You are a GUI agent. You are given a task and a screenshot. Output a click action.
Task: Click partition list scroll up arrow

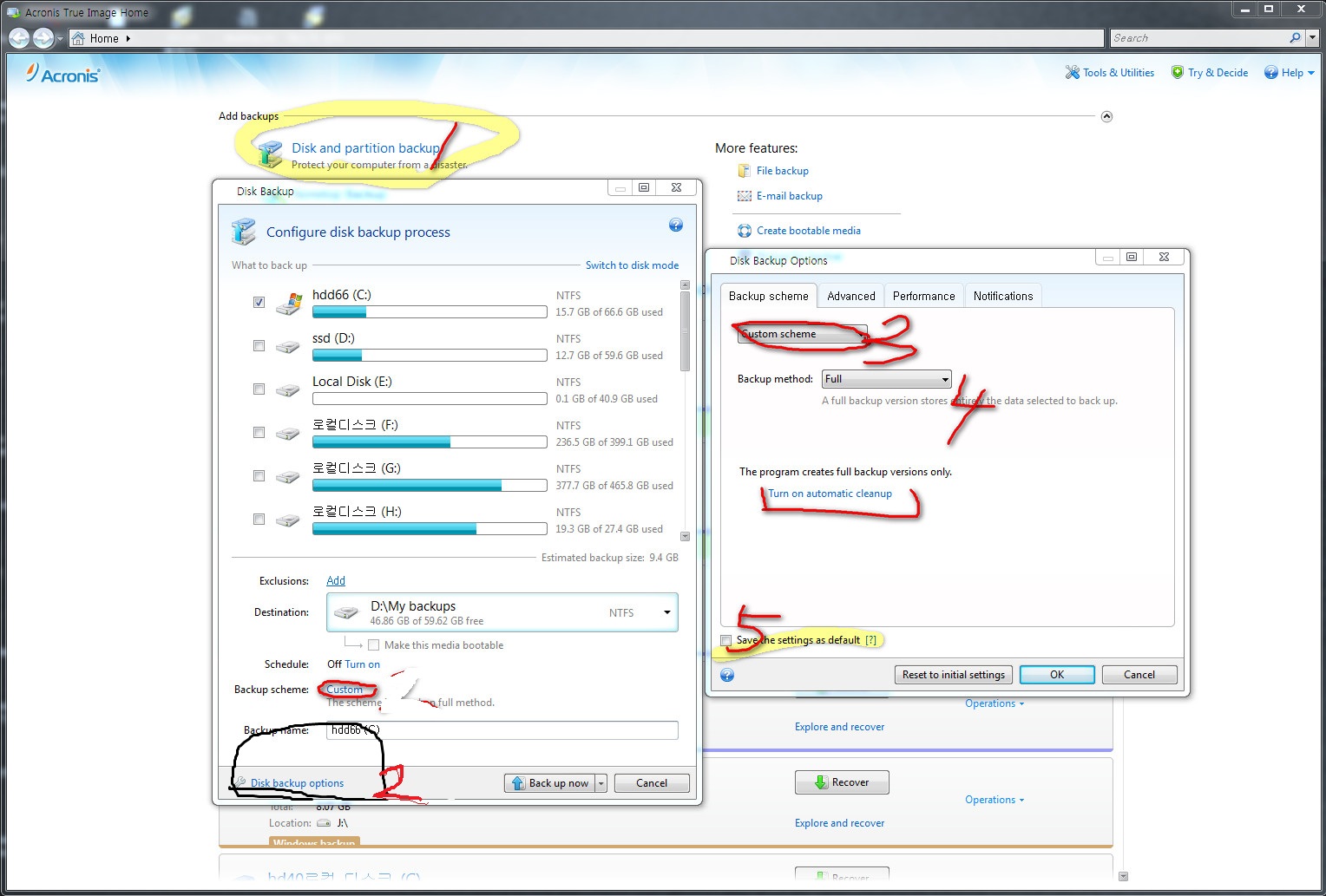point(685,284)
